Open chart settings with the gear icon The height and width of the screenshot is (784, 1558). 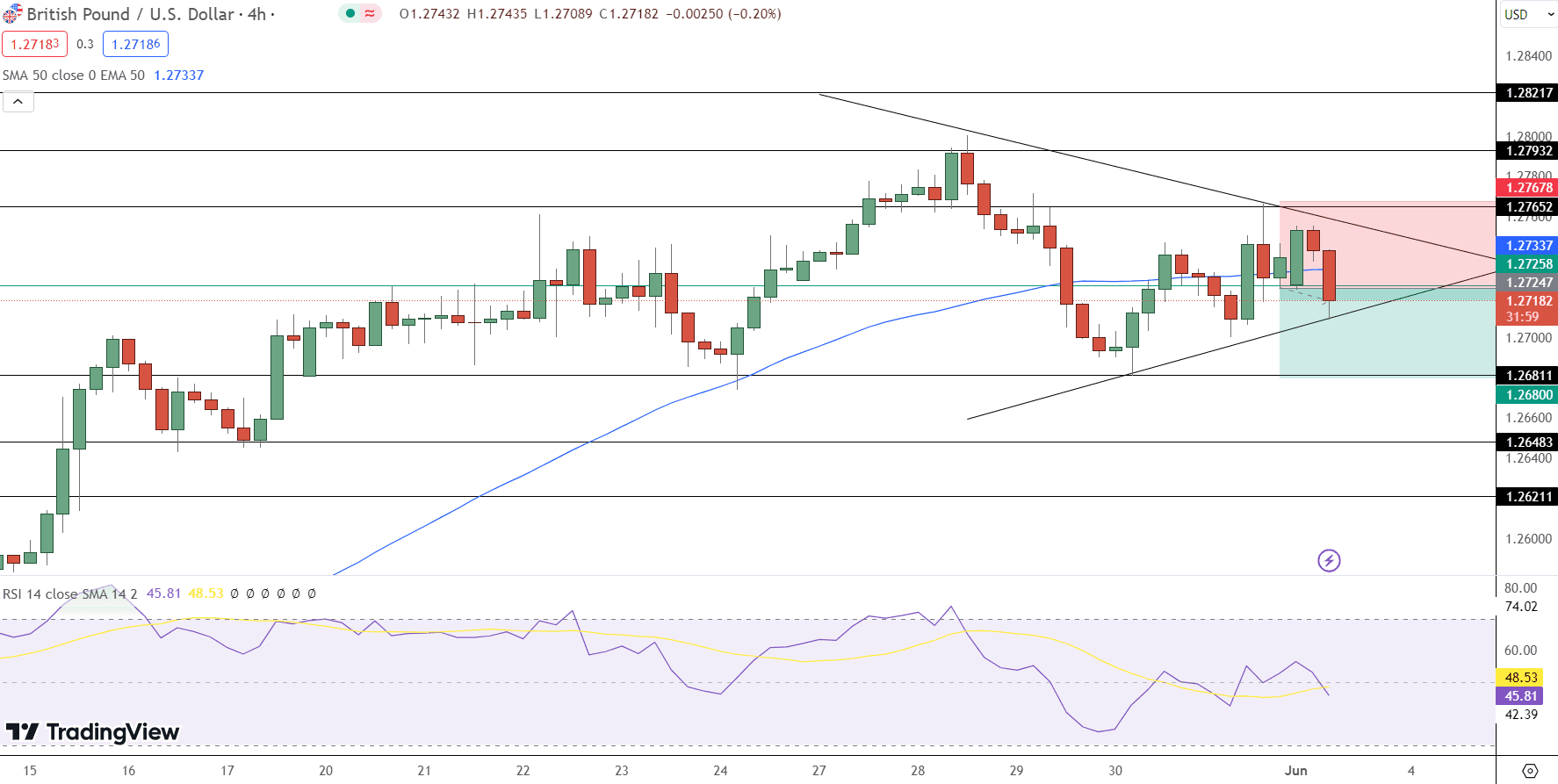[x=1530, y=771]
